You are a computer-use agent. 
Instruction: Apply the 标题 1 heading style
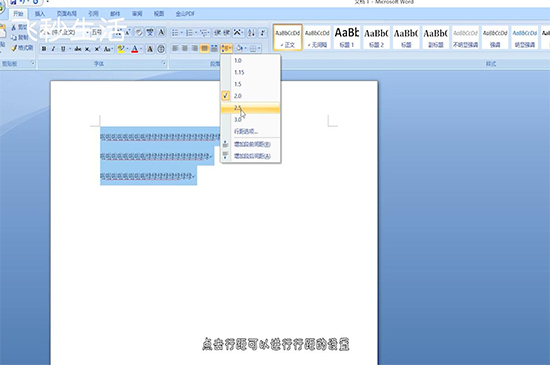tap(347, 37)
